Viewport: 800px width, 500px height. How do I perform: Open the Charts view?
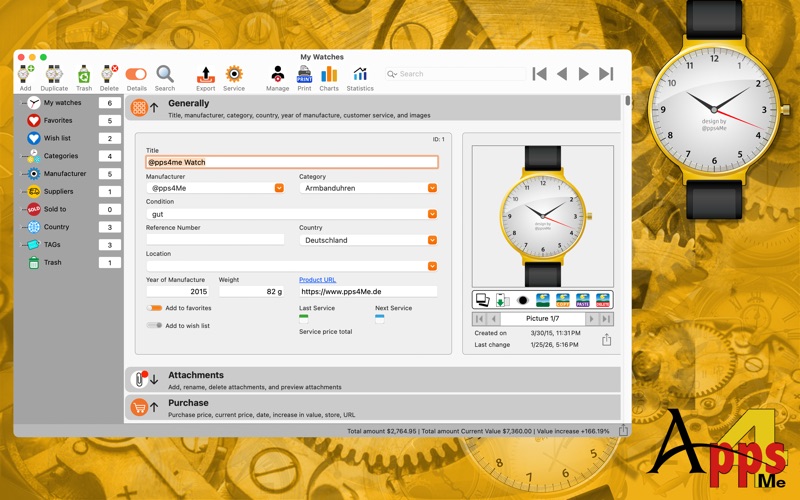(329, 74)
